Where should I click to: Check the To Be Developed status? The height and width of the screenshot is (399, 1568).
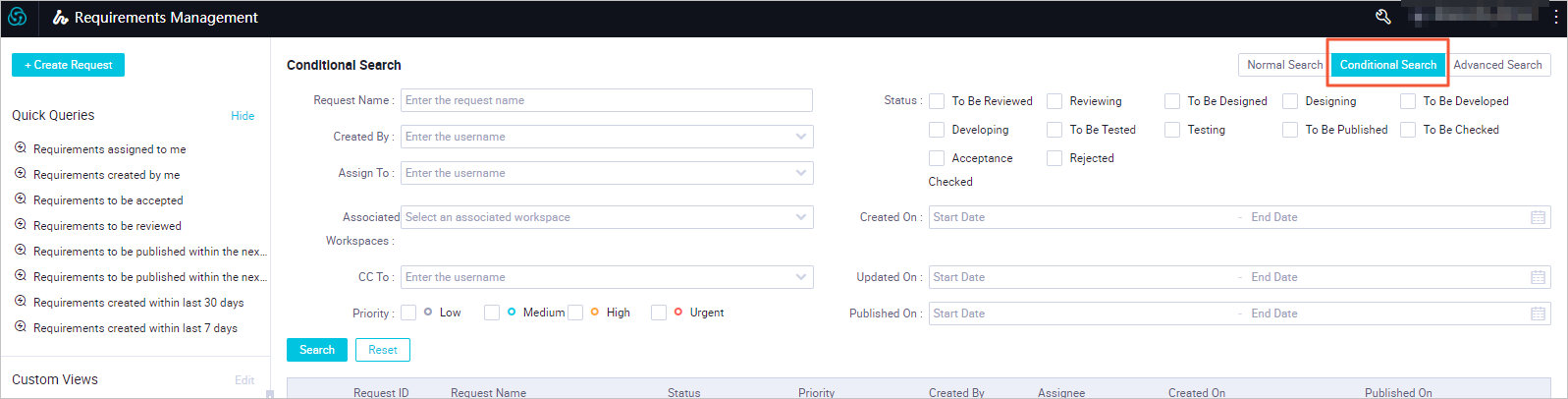[x=1408, y=101]
